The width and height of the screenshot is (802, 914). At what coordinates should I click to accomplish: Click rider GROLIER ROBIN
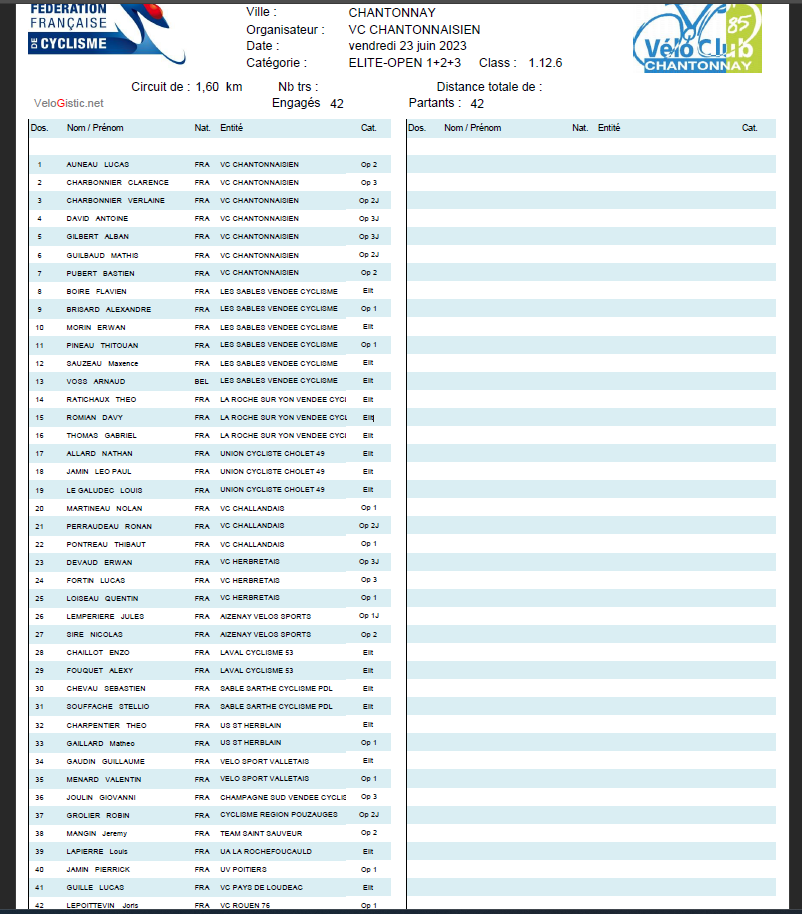[x=98, y=816]
